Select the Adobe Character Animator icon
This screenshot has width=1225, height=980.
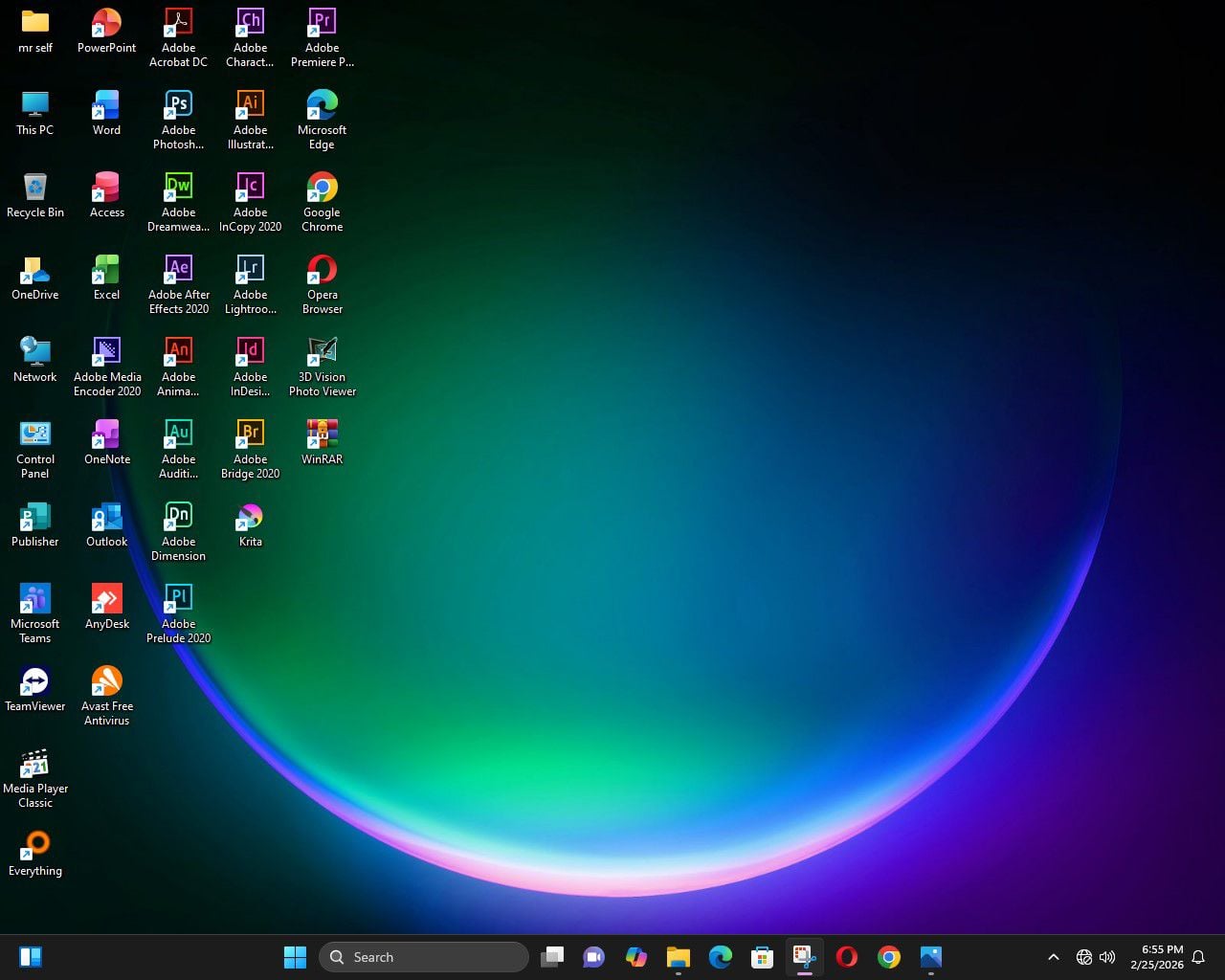click(x=250, y=37)
